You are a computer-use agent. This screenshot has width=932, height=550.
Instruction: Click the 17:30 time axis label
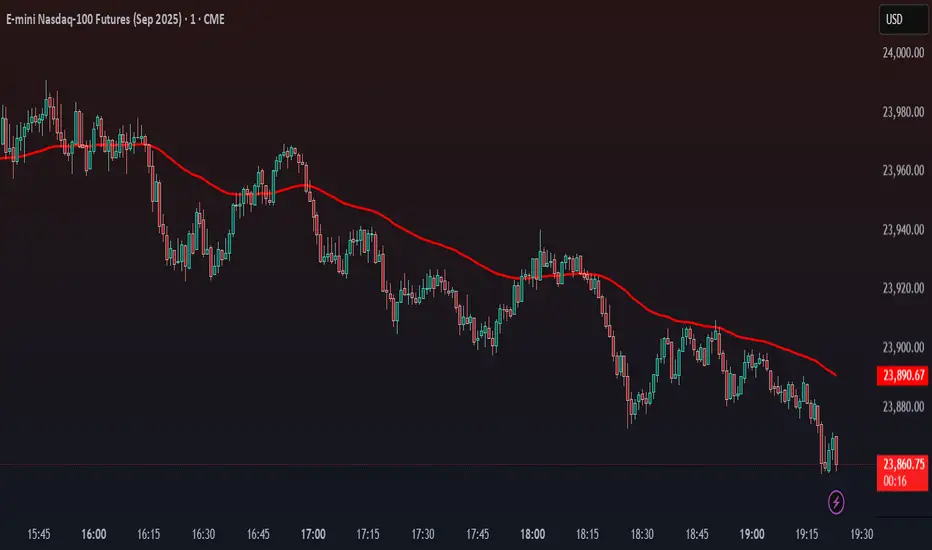click(423, 534)
